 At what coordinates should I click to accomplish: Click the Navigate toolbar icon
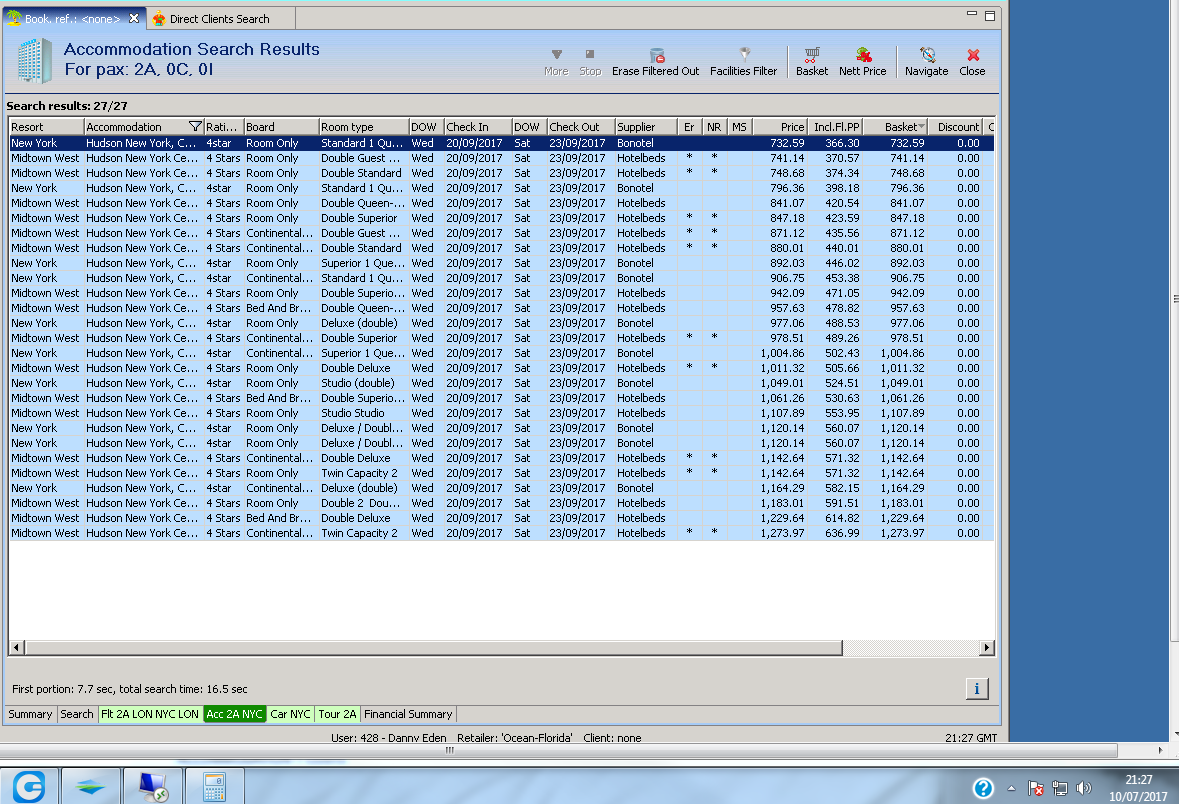point(926,61)
